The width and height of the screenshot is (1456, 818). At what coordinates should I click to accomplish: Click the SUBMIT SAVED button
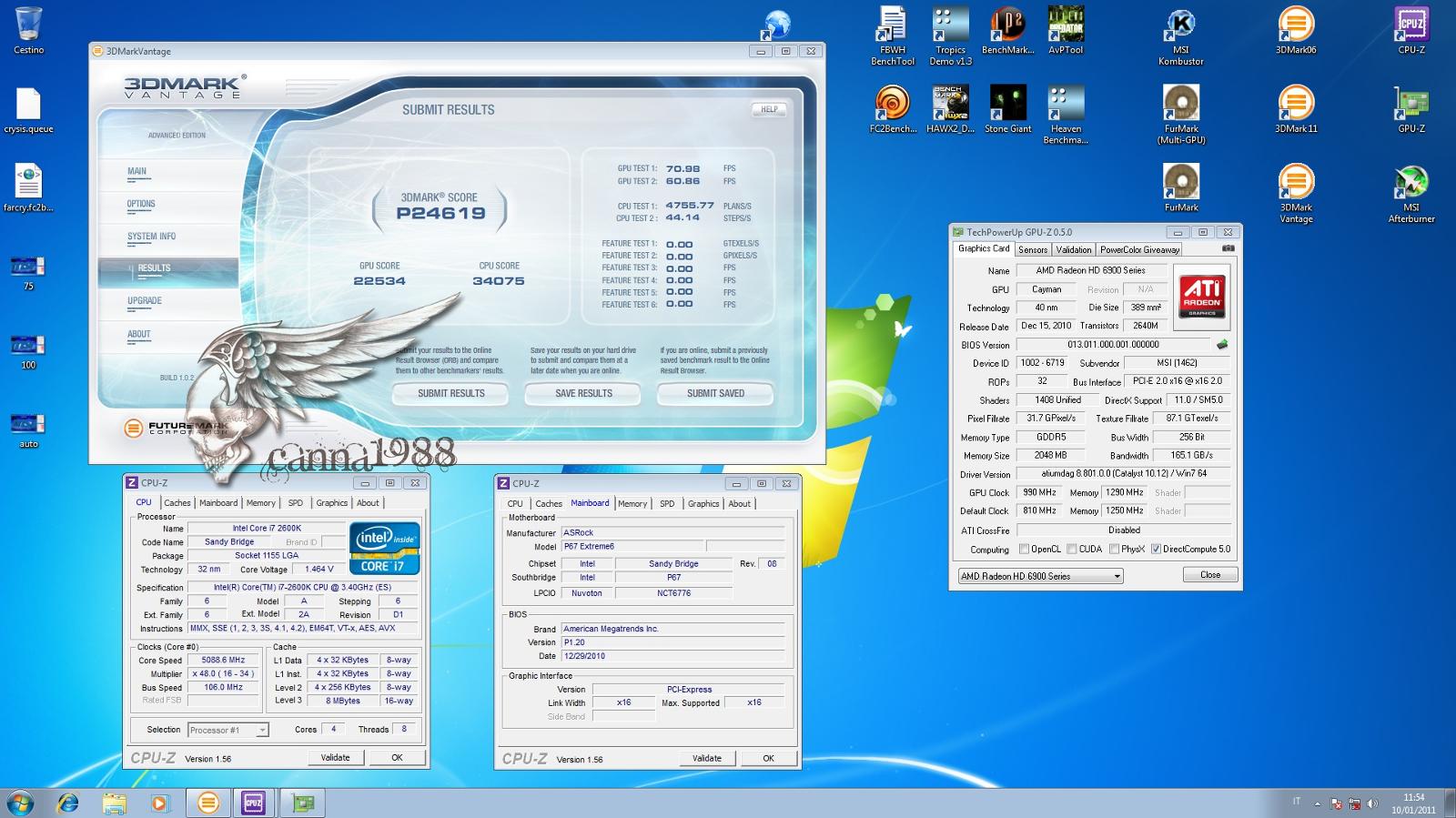715,393
